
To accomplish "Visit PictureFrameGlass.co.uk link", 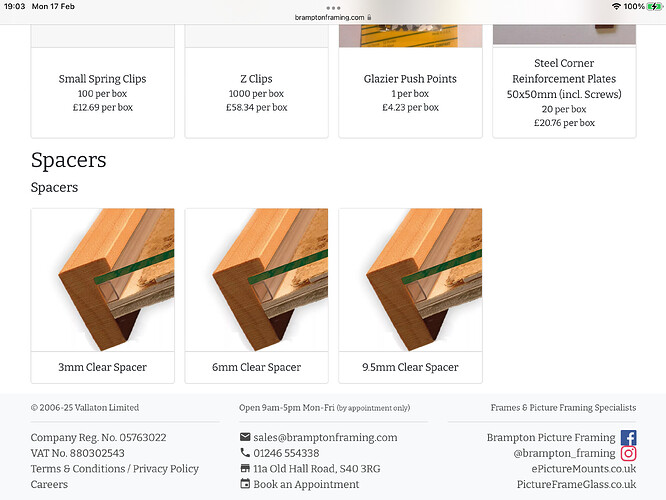I will coord(576,484).
